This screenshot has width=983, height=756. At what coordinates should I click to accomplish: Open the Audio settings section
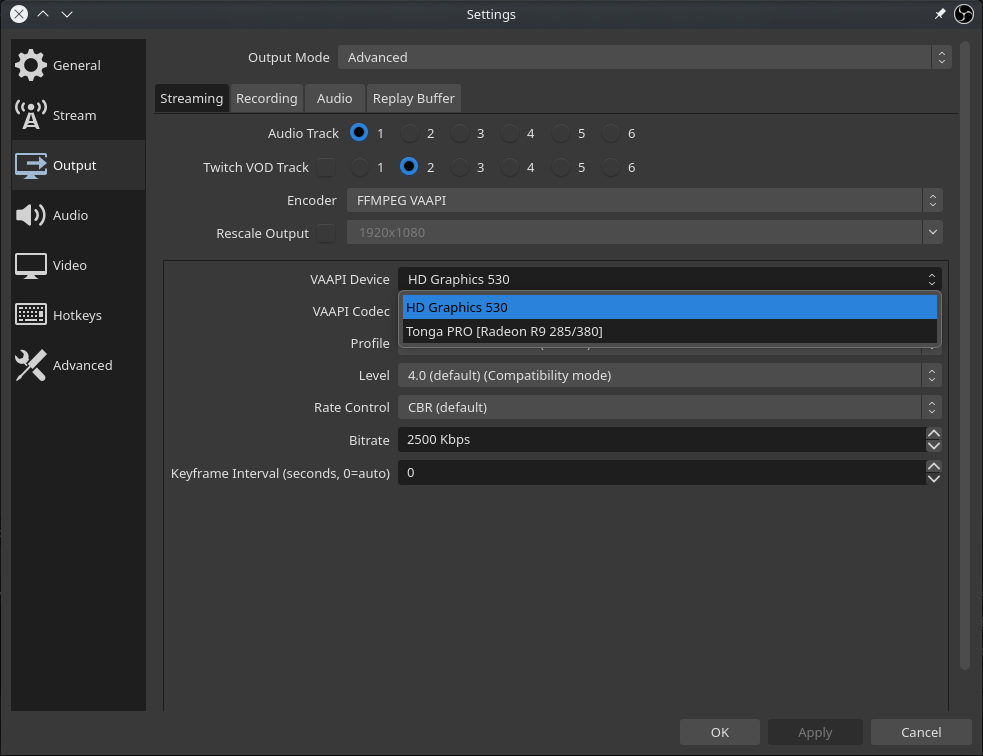(70, 215)
